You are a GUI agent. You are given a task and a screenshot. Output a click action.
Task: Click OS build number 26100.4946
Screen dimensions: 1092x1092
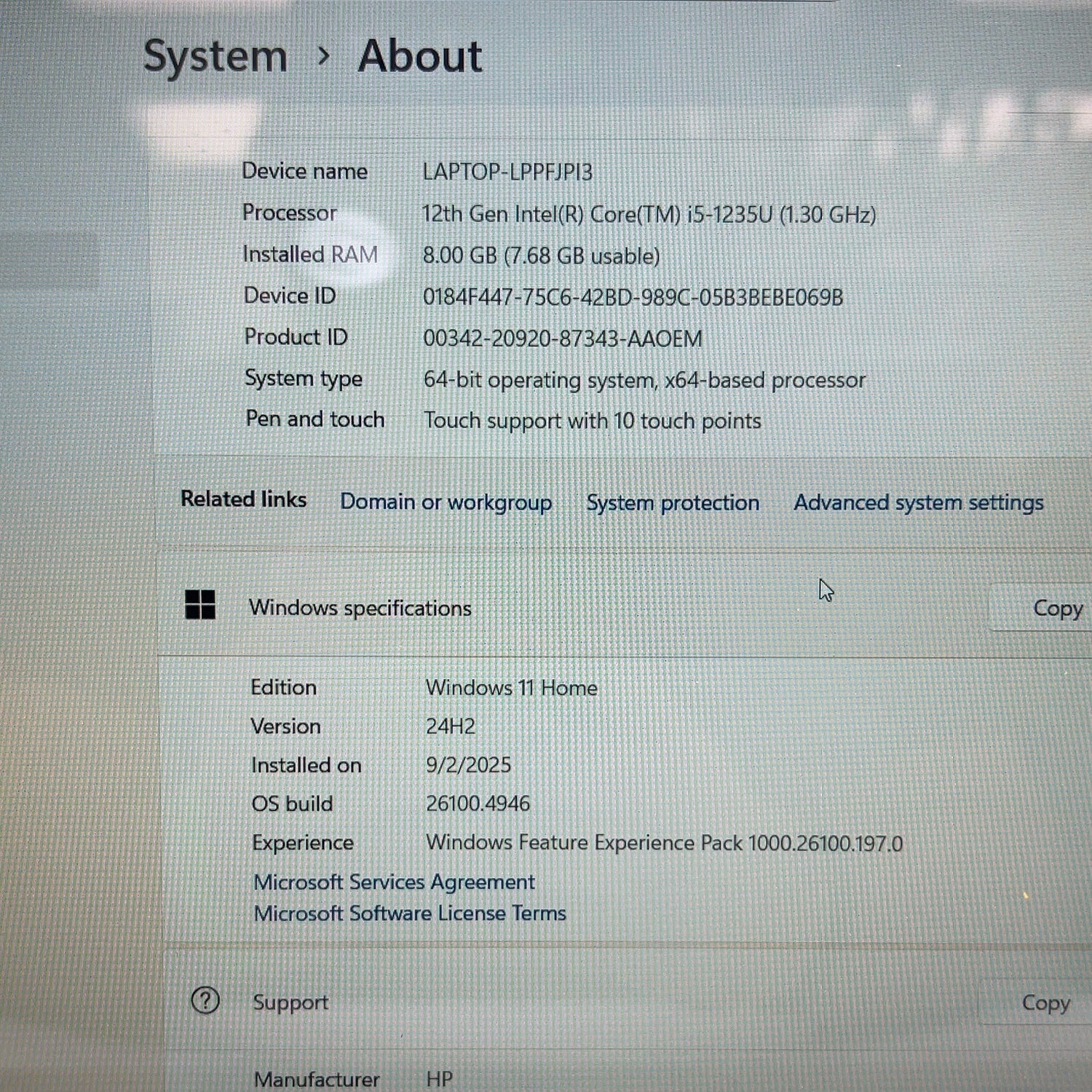coord(478,804)
